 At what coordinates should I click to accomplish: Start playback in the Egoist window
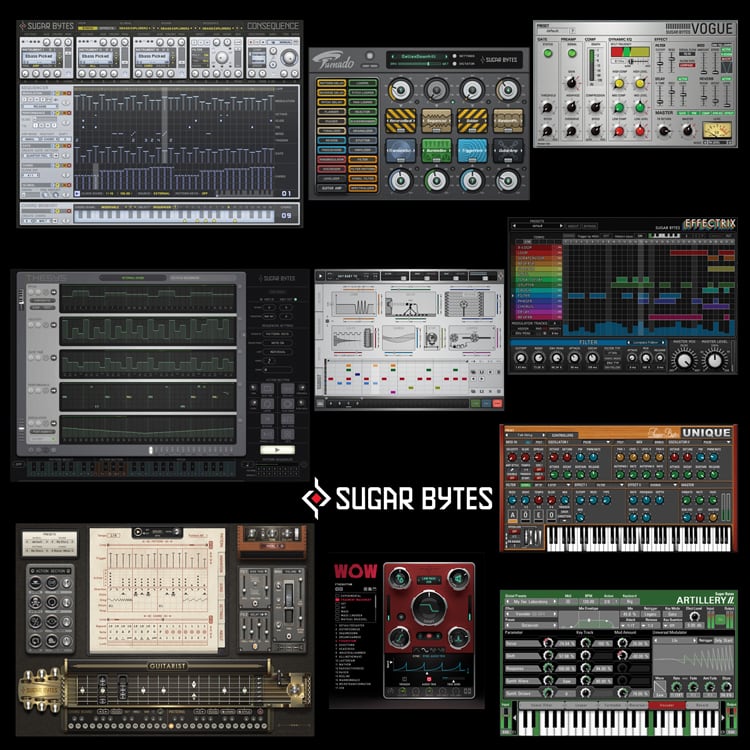click(x=320, y=276)
